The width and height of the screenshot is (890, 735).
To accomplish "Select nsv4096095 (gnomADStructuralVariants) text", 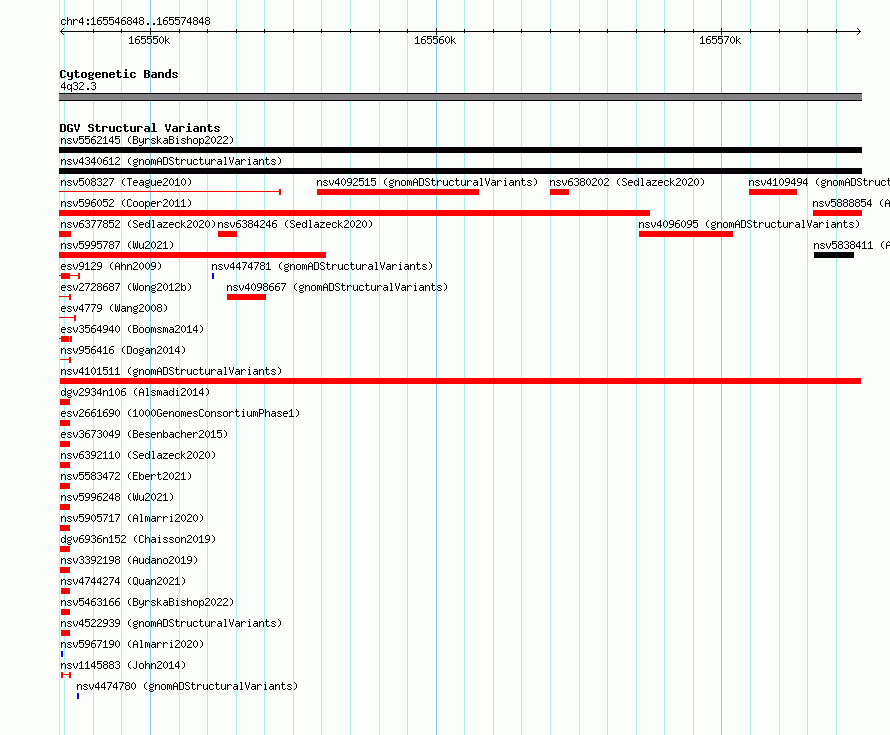I will pyautogui.click(x=749, y=224).
